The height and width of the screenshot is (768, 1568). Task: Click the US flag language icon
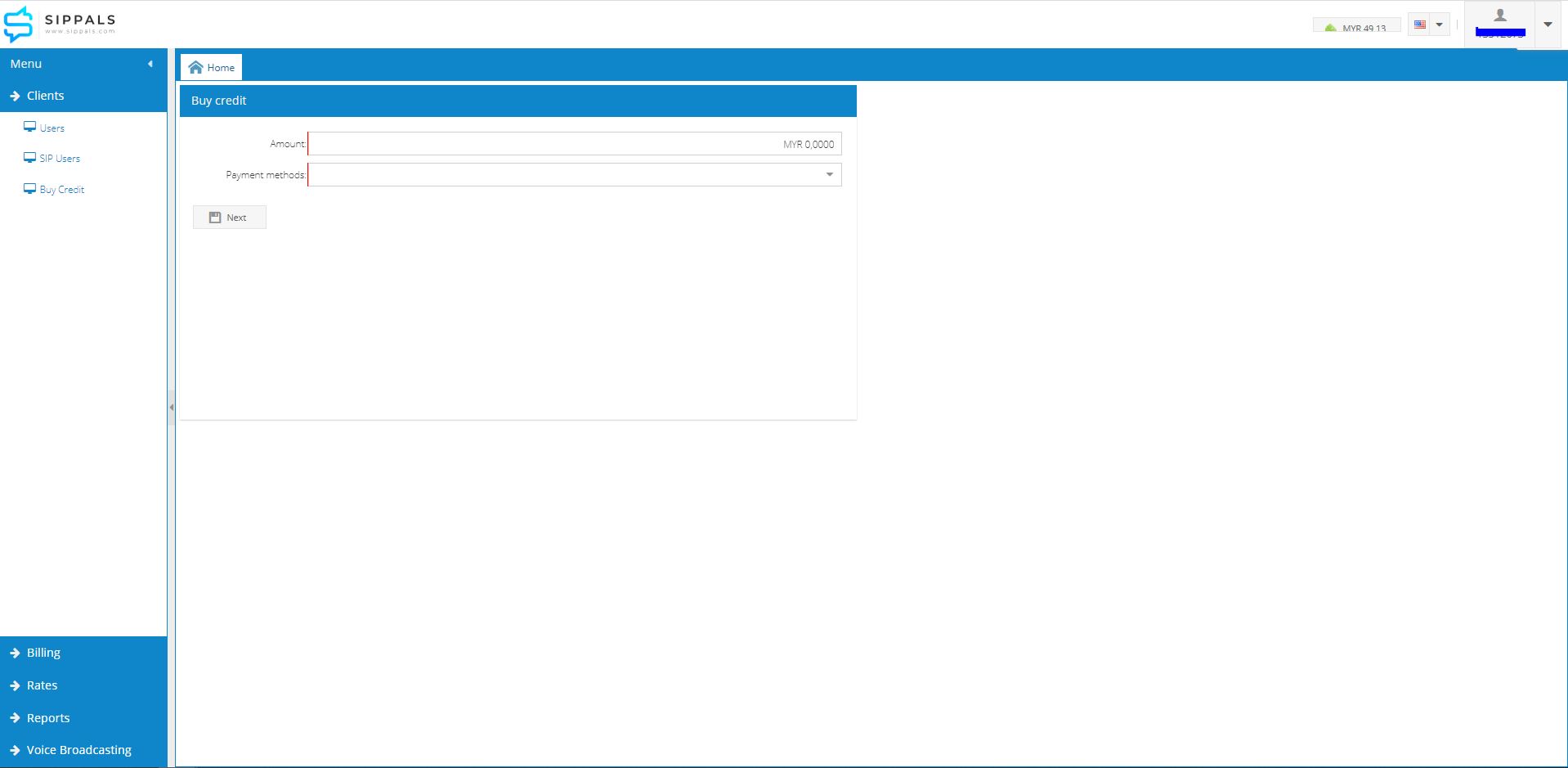1420,25
